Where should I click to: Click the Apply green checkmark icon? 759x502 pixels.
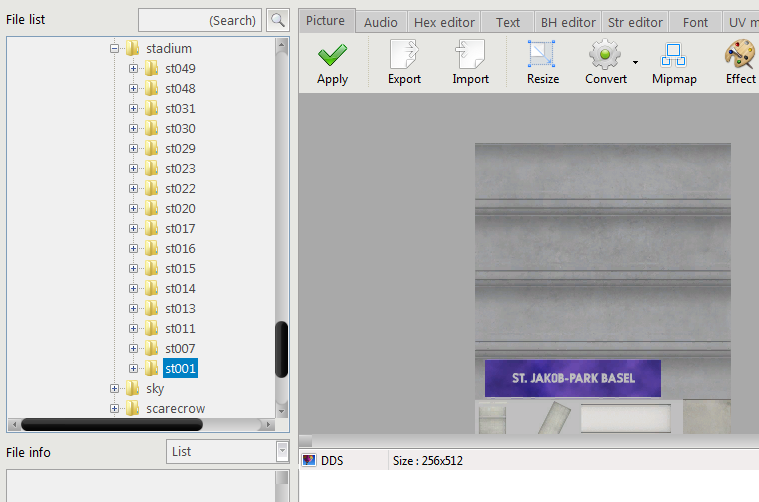332,55
